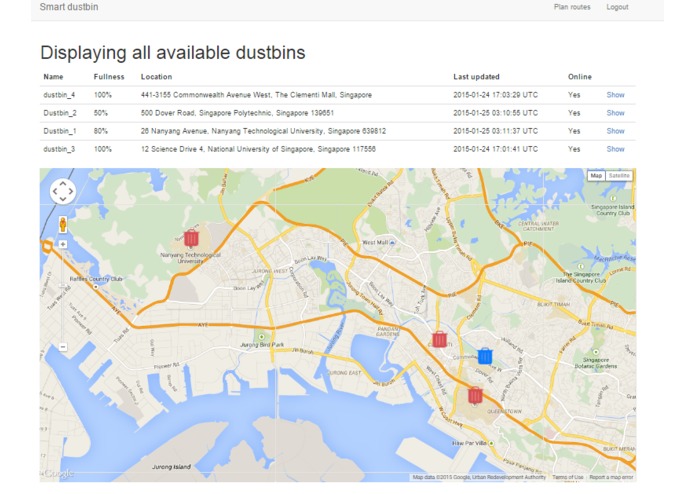Open the Plan routes page
The width and height of the screenshot is (695, 494).
[x=572, y=7]
